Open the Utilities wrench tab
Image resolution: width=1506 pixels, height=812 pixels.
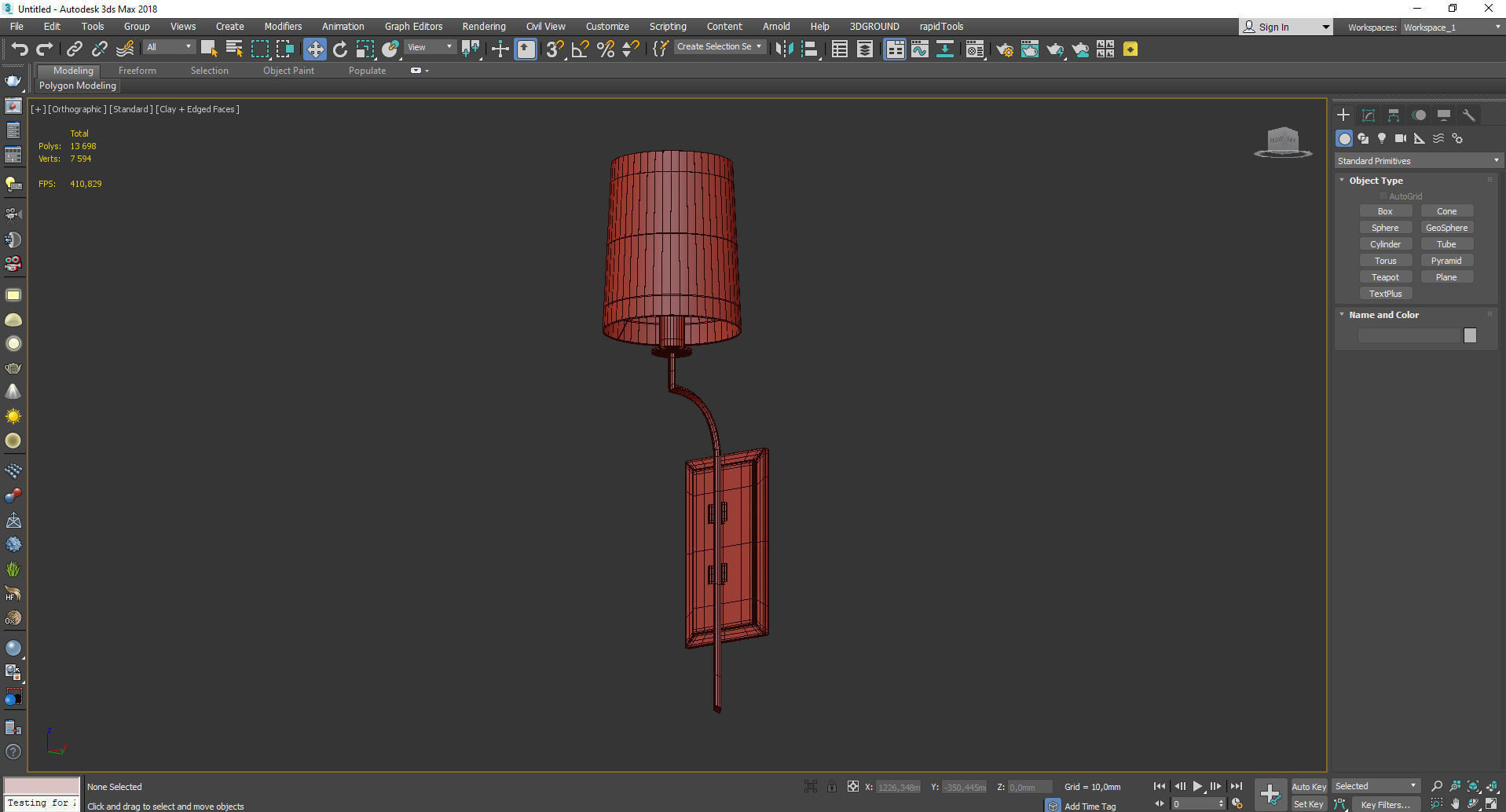click(x=1469, y=115)
